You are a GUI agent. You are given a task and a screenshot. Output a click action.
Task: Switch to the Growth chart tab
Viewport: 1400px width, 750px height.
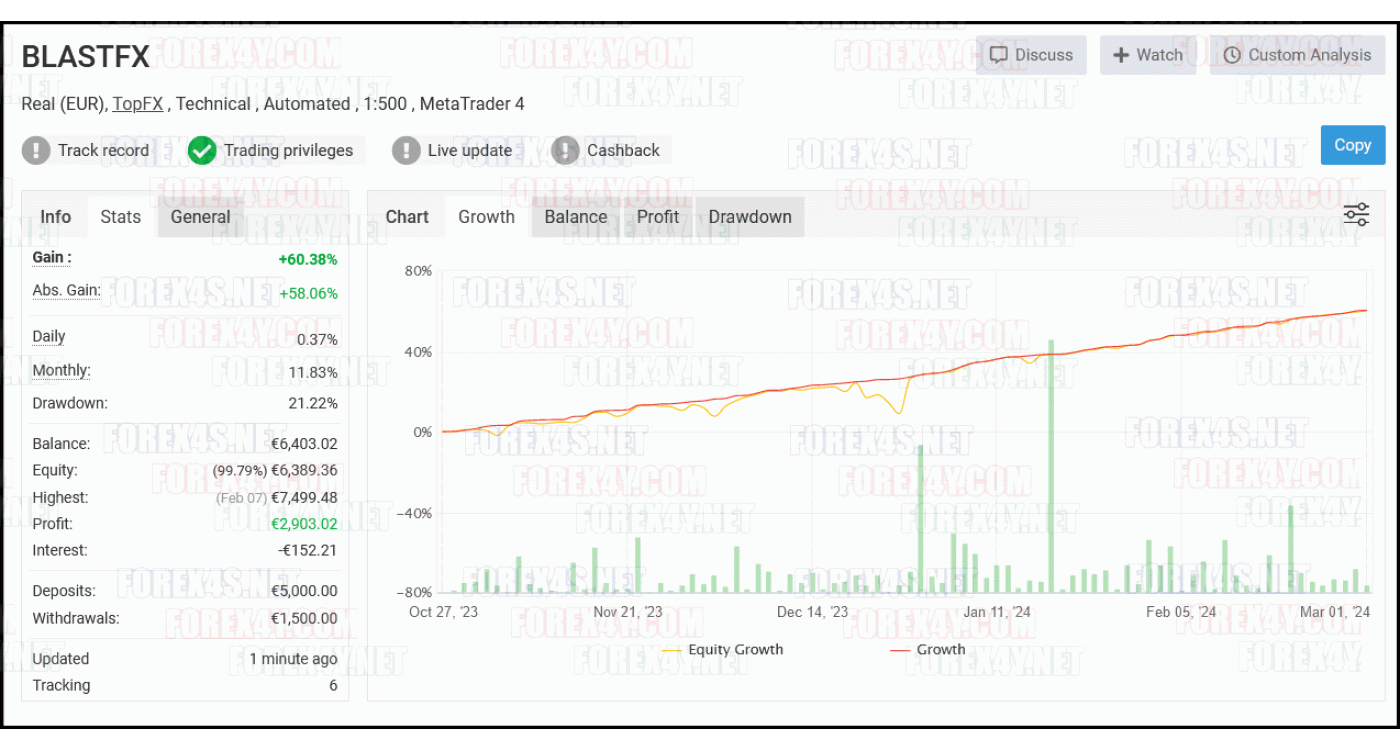[487, 217]
